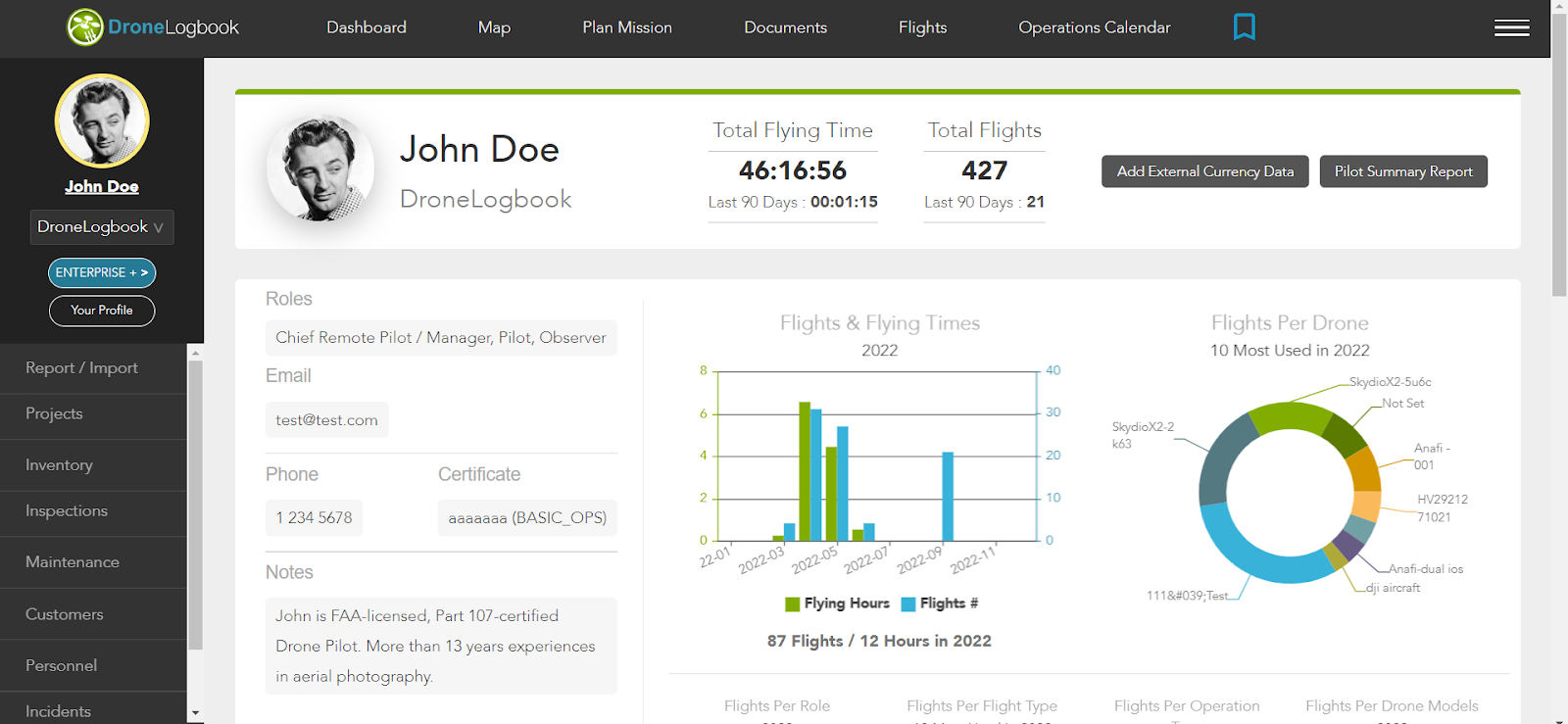Open the Documents menu
The image size is (1568, 724).
coord(785,27)
